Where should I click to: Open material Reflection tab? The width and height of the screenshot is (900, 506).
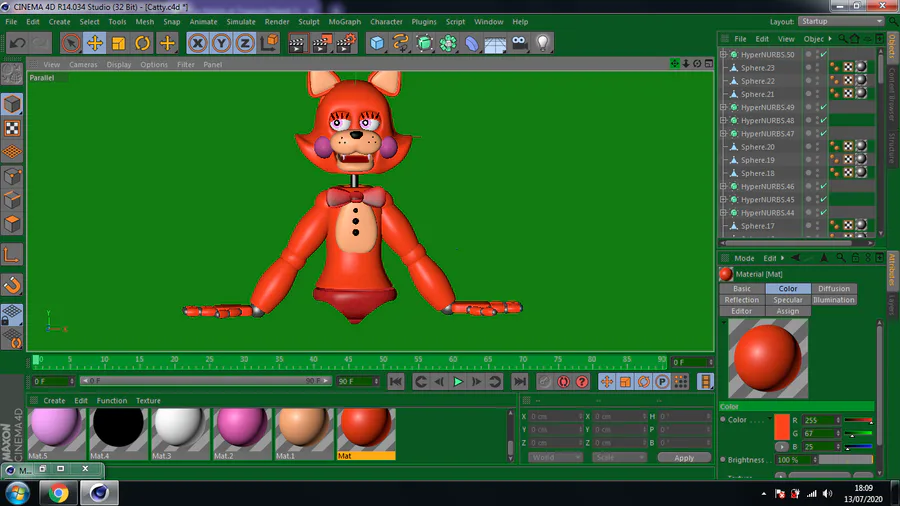point(742,300)
